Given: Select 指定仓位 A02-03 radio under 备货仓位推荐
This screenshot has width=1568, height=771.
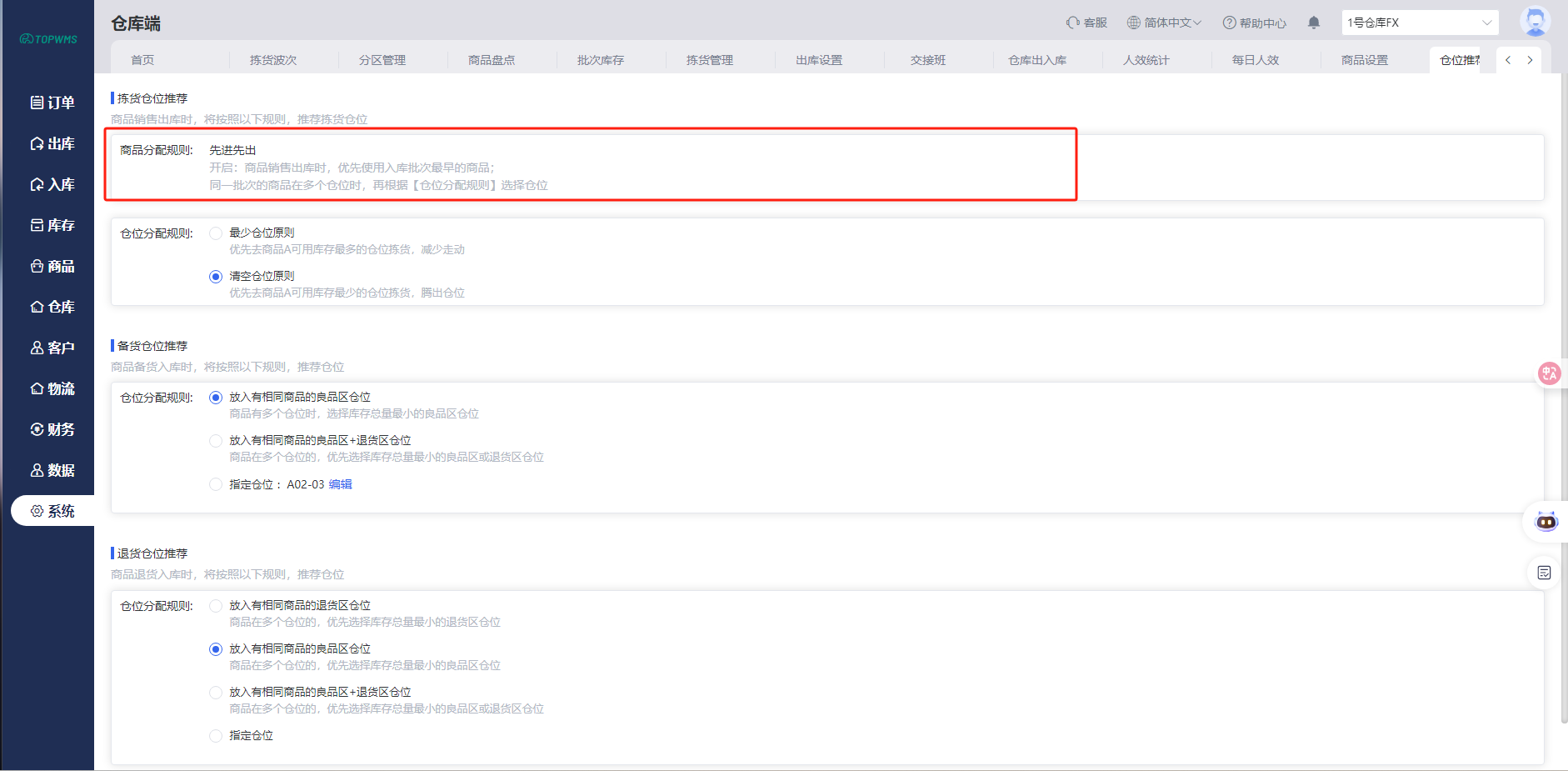Looking at the screenshot, I should pos(216,484).
